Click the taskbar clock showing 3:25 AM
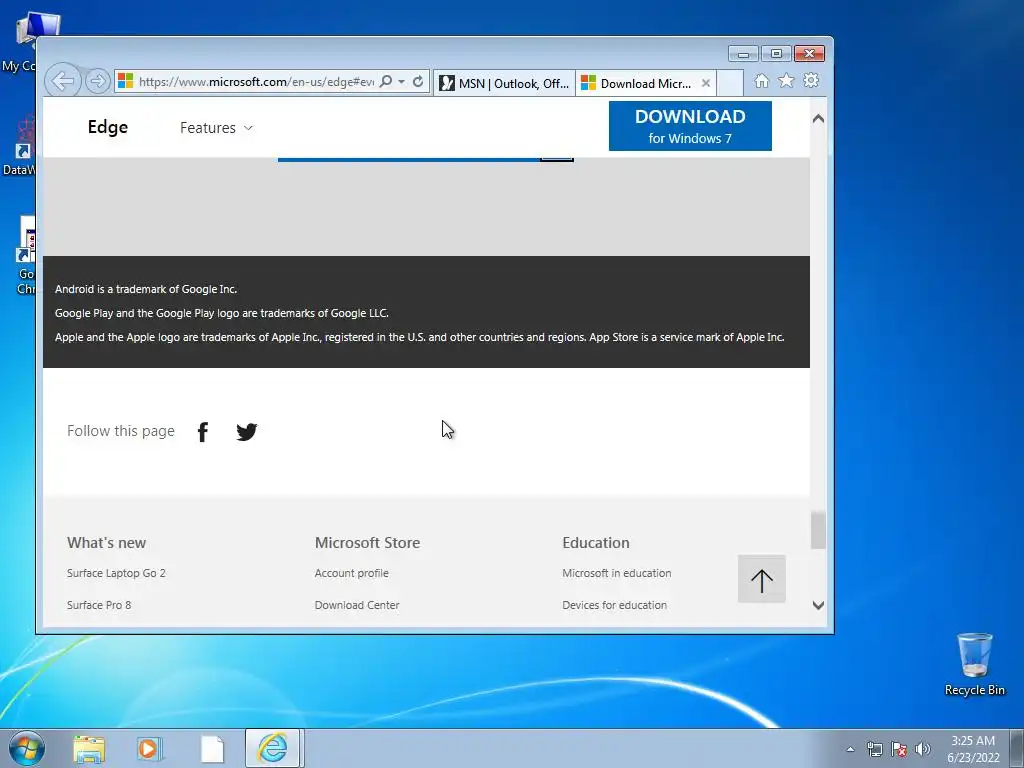This screenshot has height=768, width=1024. (973, 749)
